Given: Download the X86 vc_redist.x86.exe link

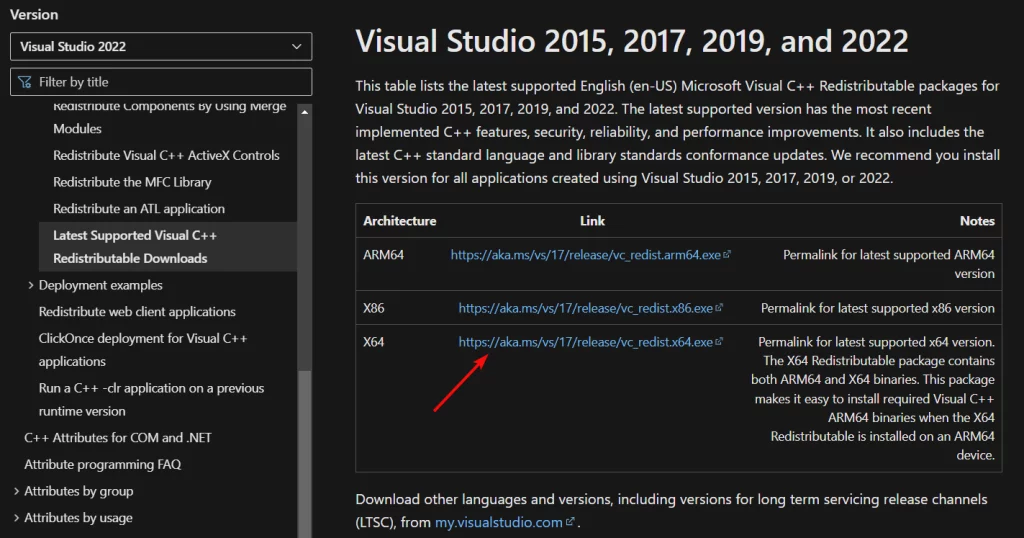Looking at the screenshot, I should coord(585,308).
